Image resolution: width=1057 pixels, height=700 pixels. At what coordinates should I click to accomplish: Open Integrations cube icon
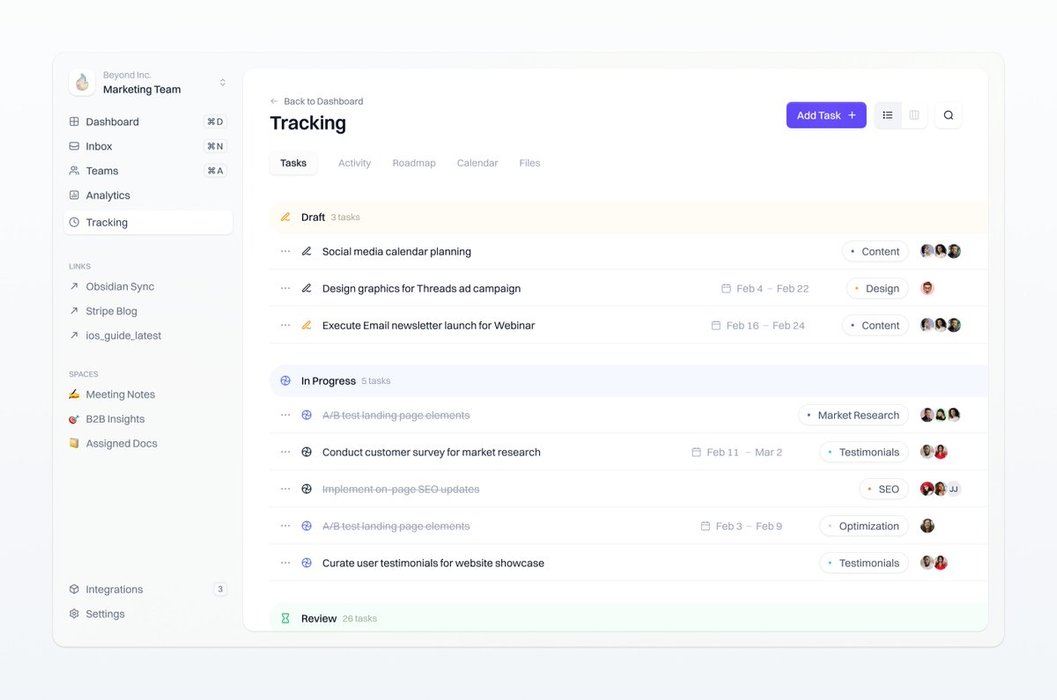74,590
